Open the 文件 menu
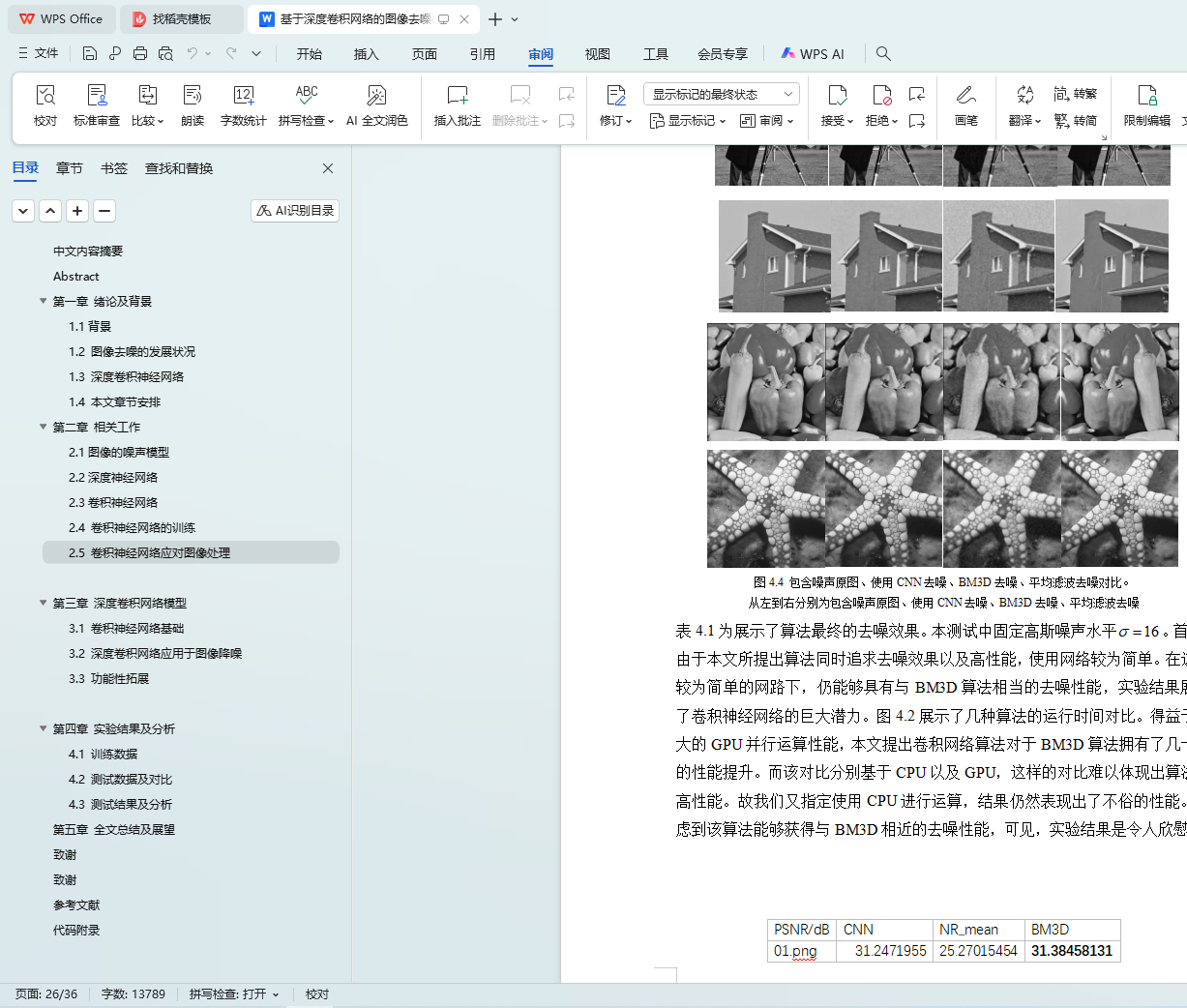This screenshot has height=1008, width=1187. click(x=39, y=53)
